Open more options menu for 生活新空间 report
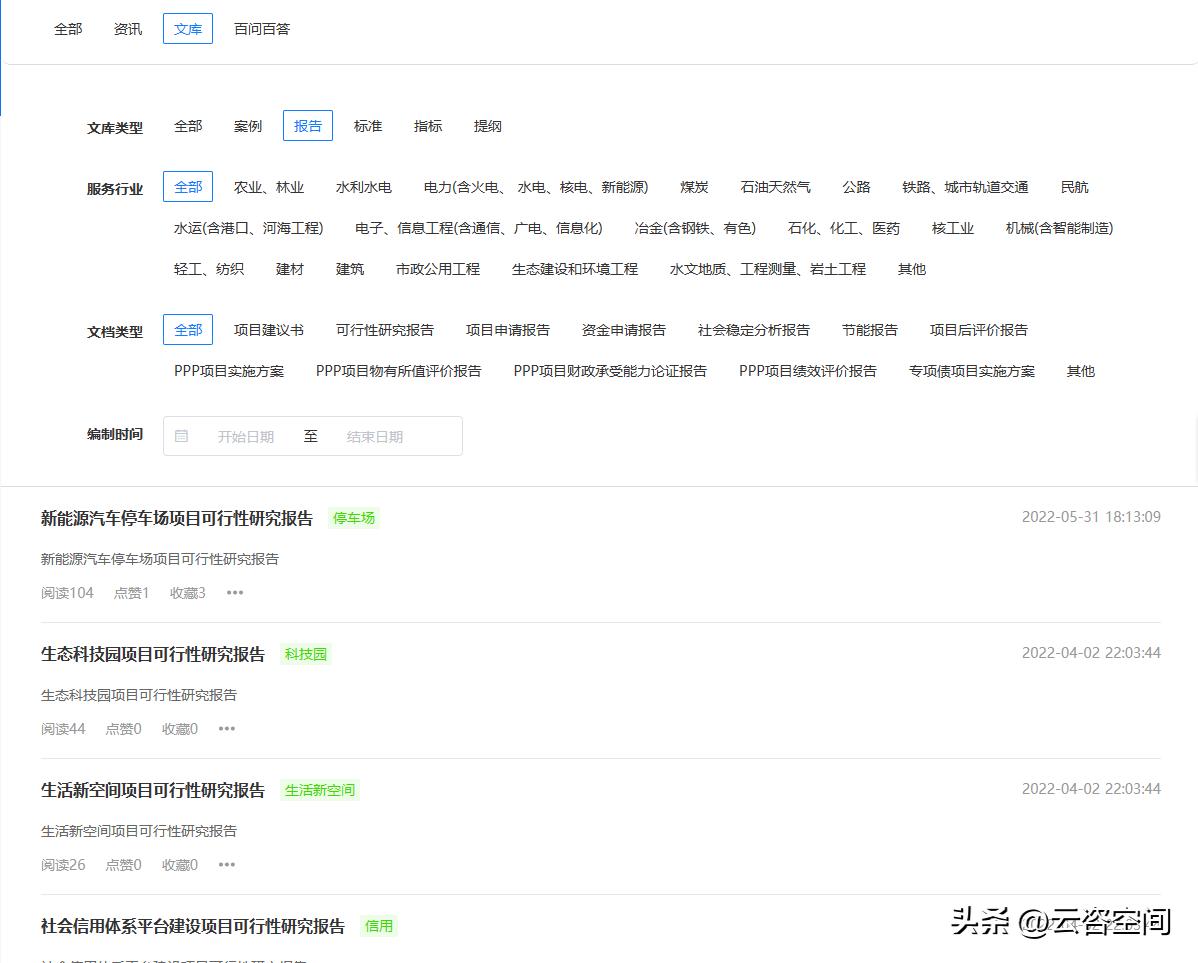1198x963 pixels. click(226, 864)
